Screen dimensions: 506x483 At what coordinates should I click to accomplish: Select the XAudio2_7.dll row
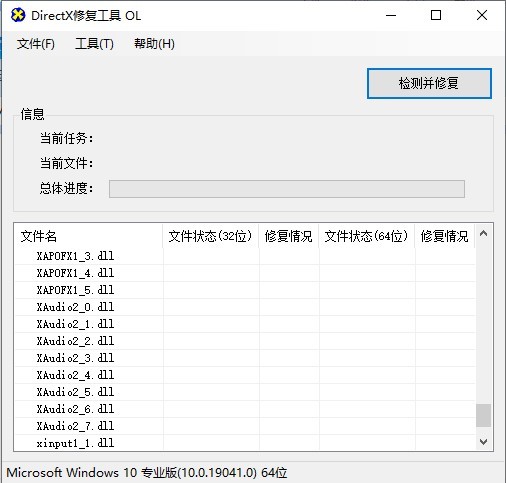(245, 426)
